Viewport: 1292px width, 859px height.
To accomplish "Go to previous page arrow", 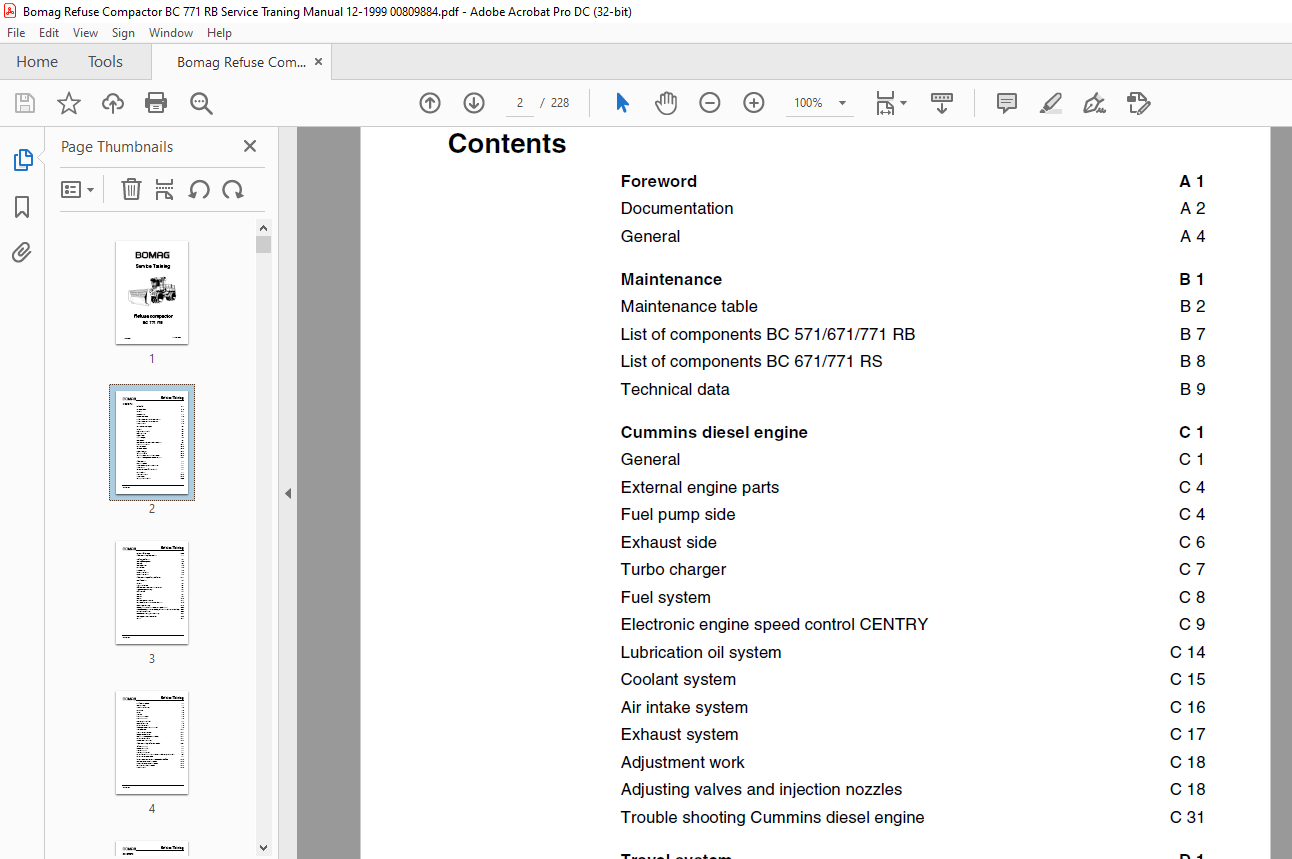I will click(430, 103).
